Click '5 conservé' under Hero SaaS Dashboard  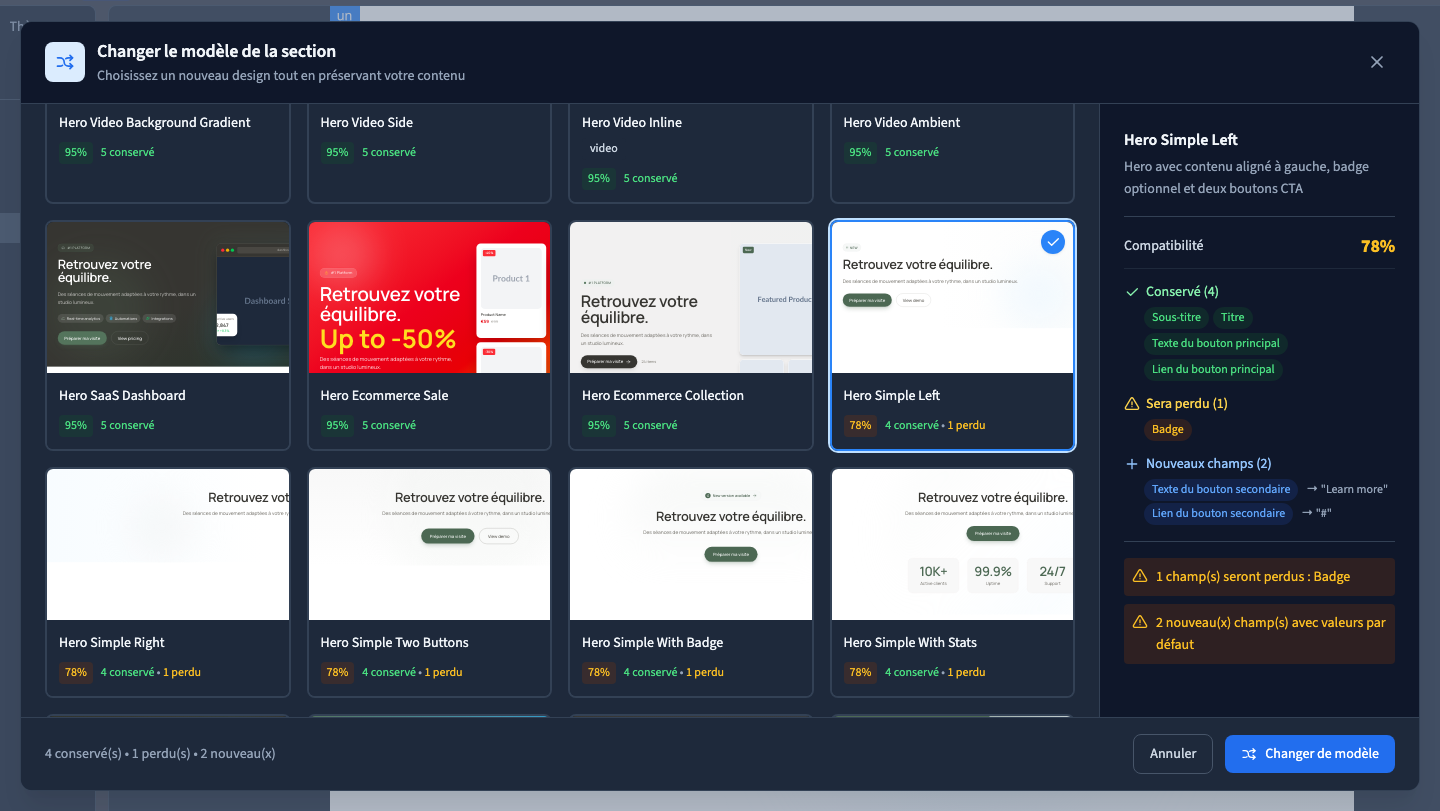click(x=127, y=426)
